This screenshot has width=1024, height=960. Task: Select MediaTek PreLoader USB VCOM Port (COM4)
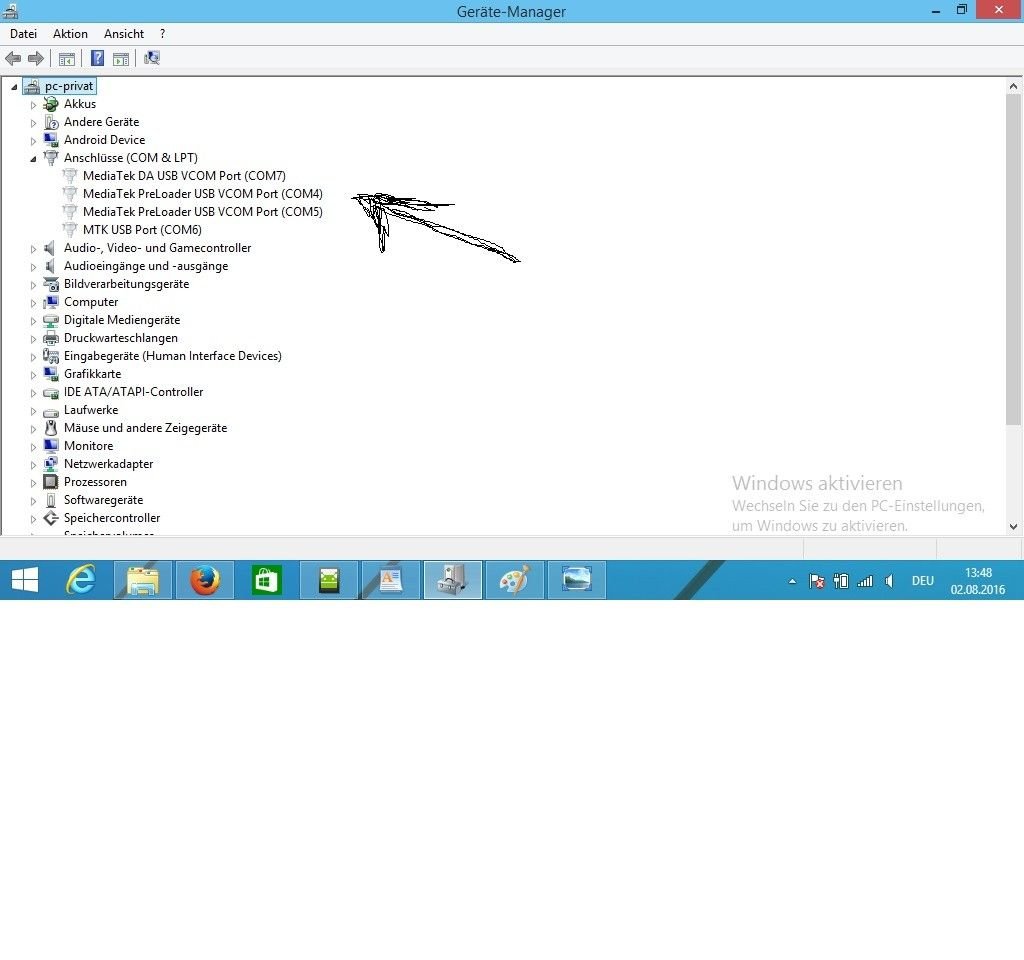pyautogui.click(x=202, y=194)
